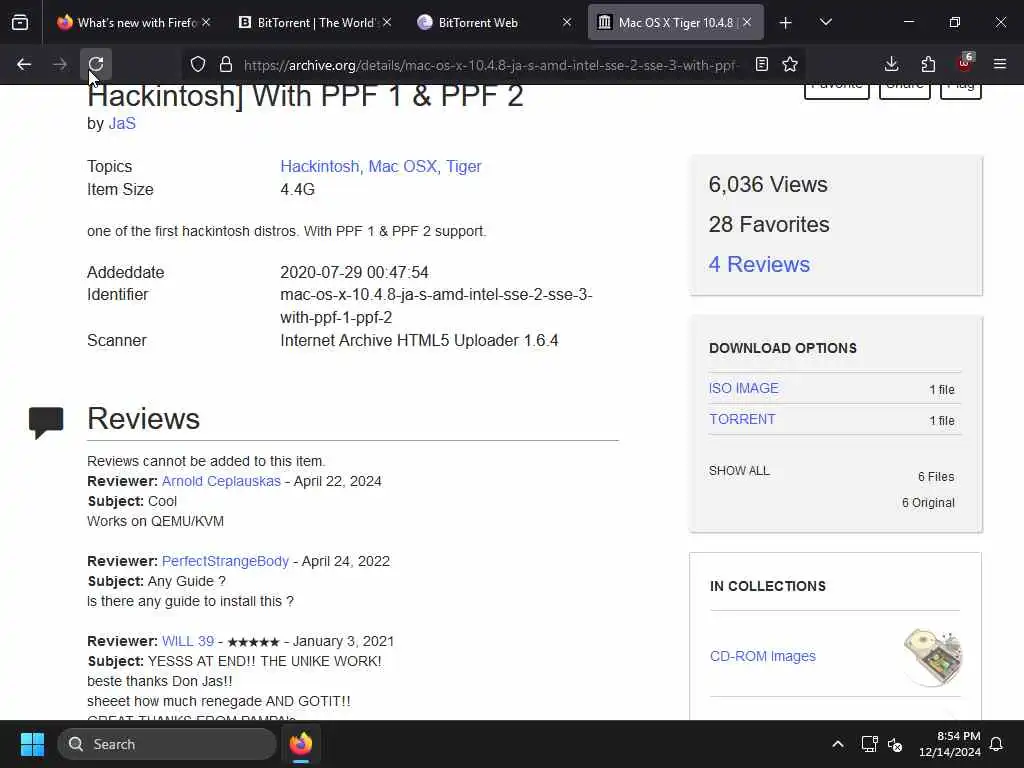The image size is (1024, 768).
Task: Select the Mac OS X Tiger 10.4.8 tab
Action: [676, 22]
